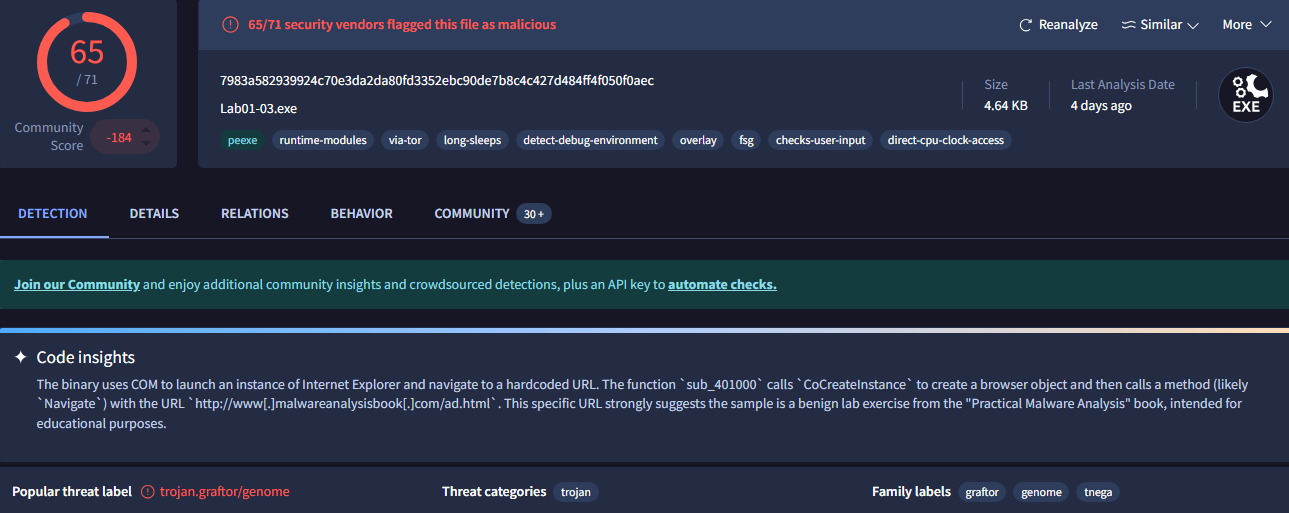Click the Code insights sparkle icon
This screenshot has width=1289, height=513.
pos(20,358)
